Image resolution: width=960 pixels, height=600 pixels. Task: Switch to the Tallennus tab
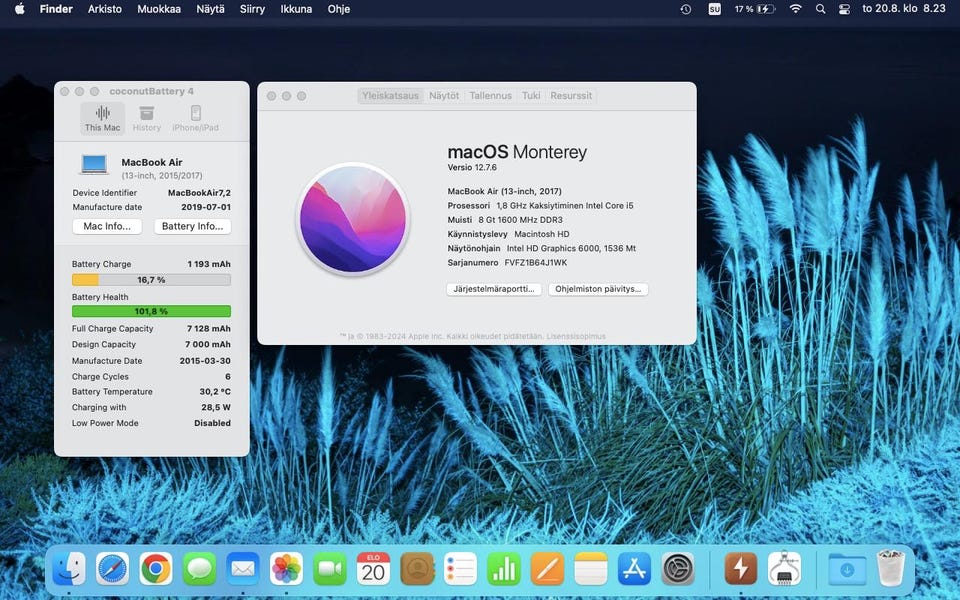490,96
